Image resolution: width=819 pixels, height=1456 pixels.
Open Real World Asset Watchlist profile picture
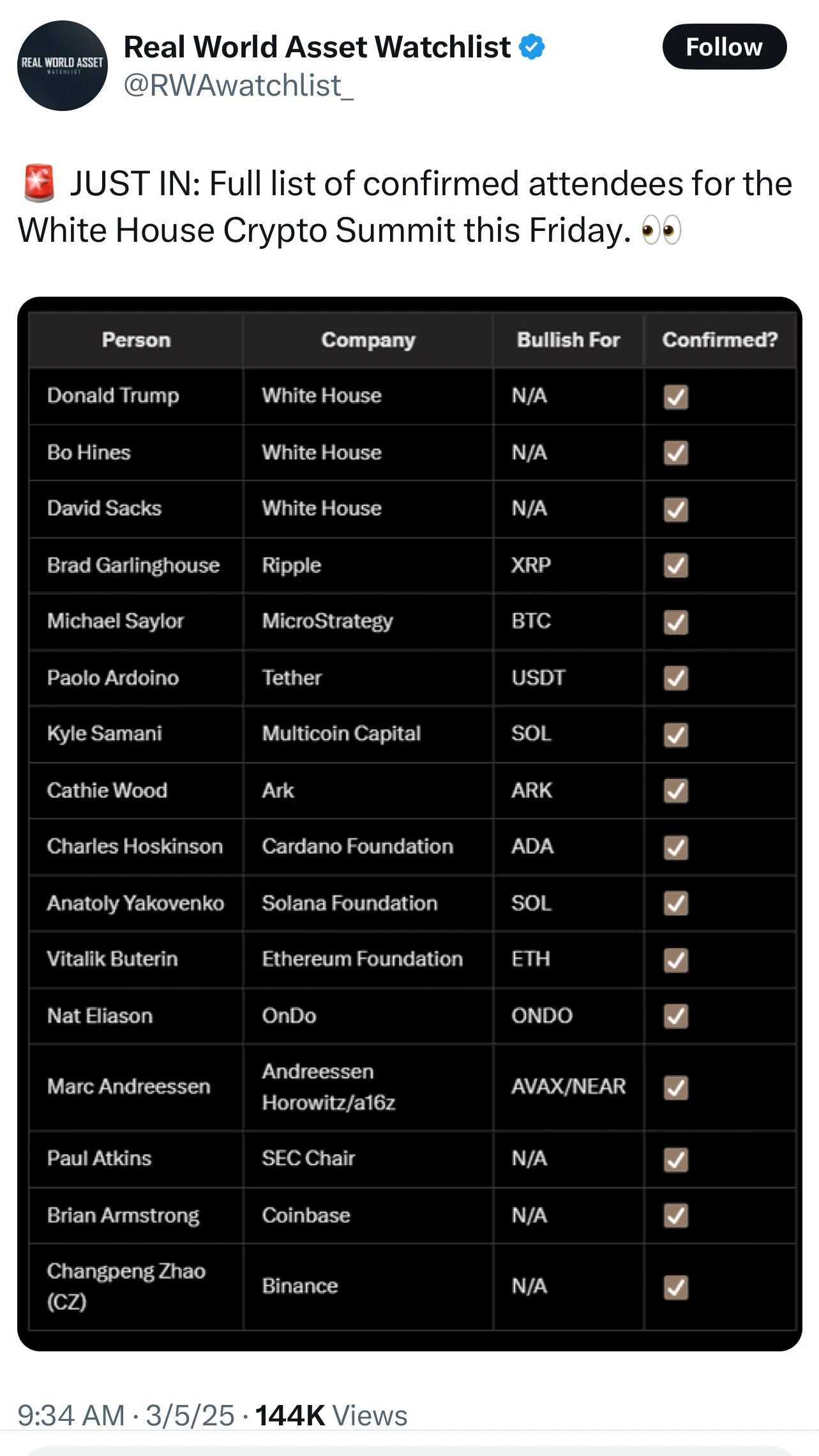(63, 66)
